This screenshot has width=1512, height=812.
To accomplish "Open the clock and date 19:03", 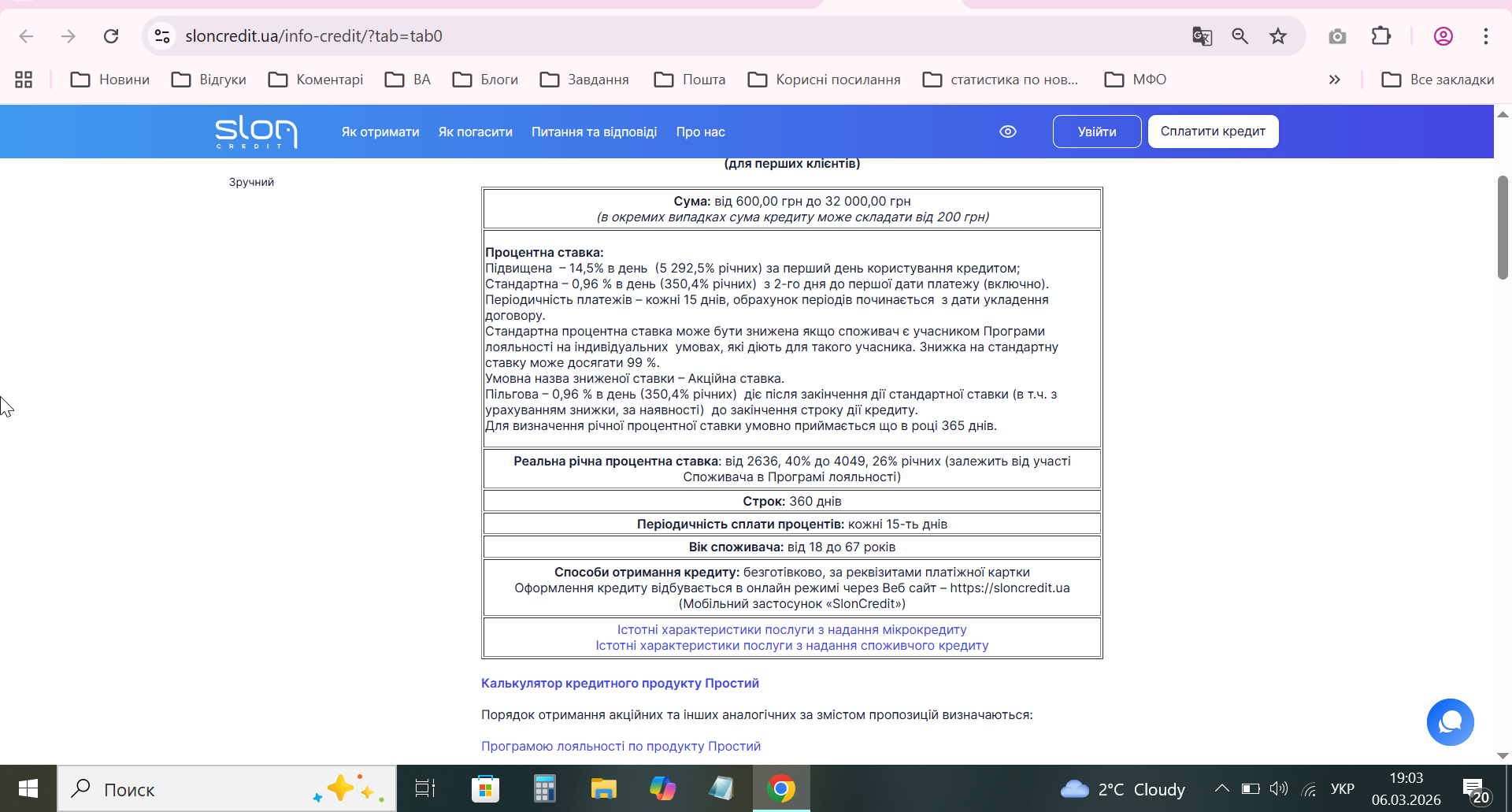I will click(1406, 789).
